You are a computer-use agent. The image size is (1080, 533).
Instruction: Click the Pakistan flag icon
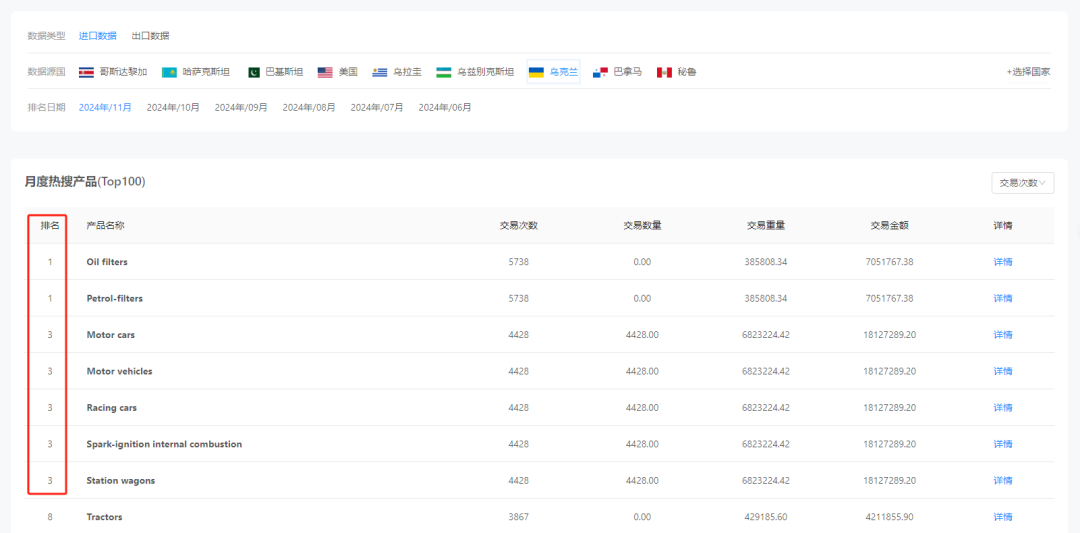pyautogui.click(x=253, y=72)
